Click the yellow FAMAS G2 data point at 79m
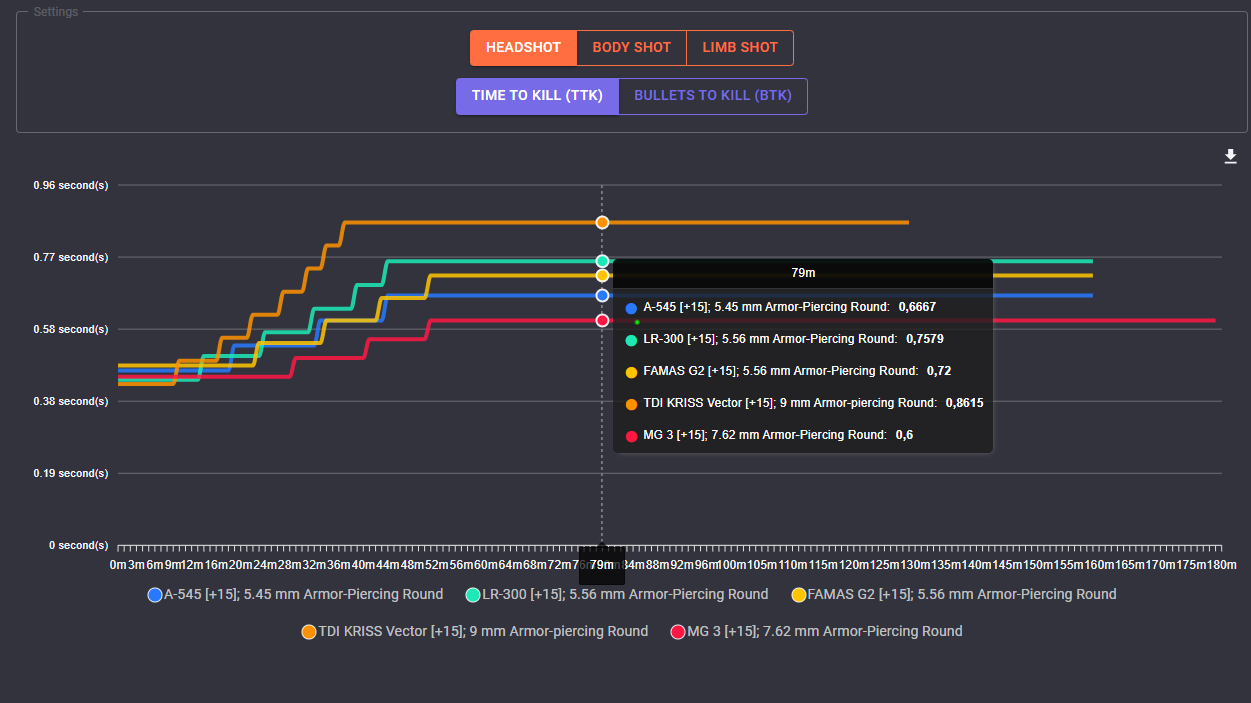1251x703 pixels. pos(602,275)
